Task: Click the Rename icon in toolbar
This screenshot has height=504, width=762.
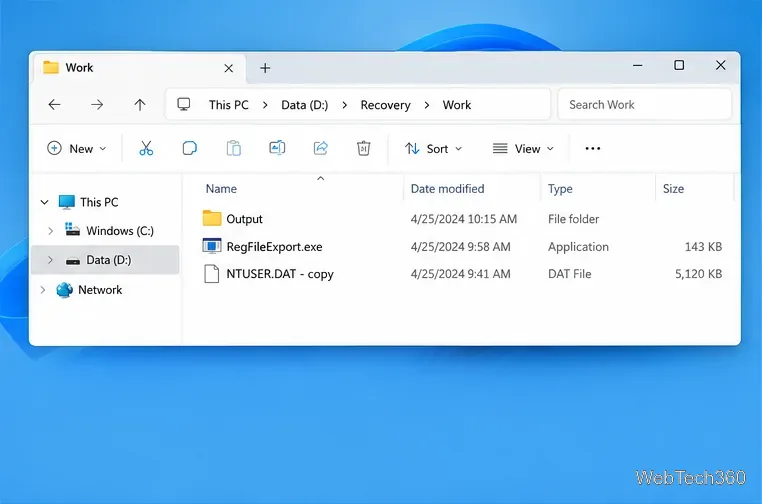Action: (x=277, y=148)
